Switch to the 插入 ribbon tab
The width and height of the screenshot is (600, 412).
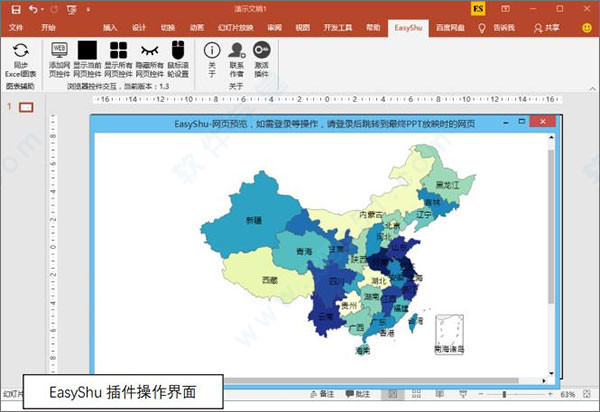point(110,28)
